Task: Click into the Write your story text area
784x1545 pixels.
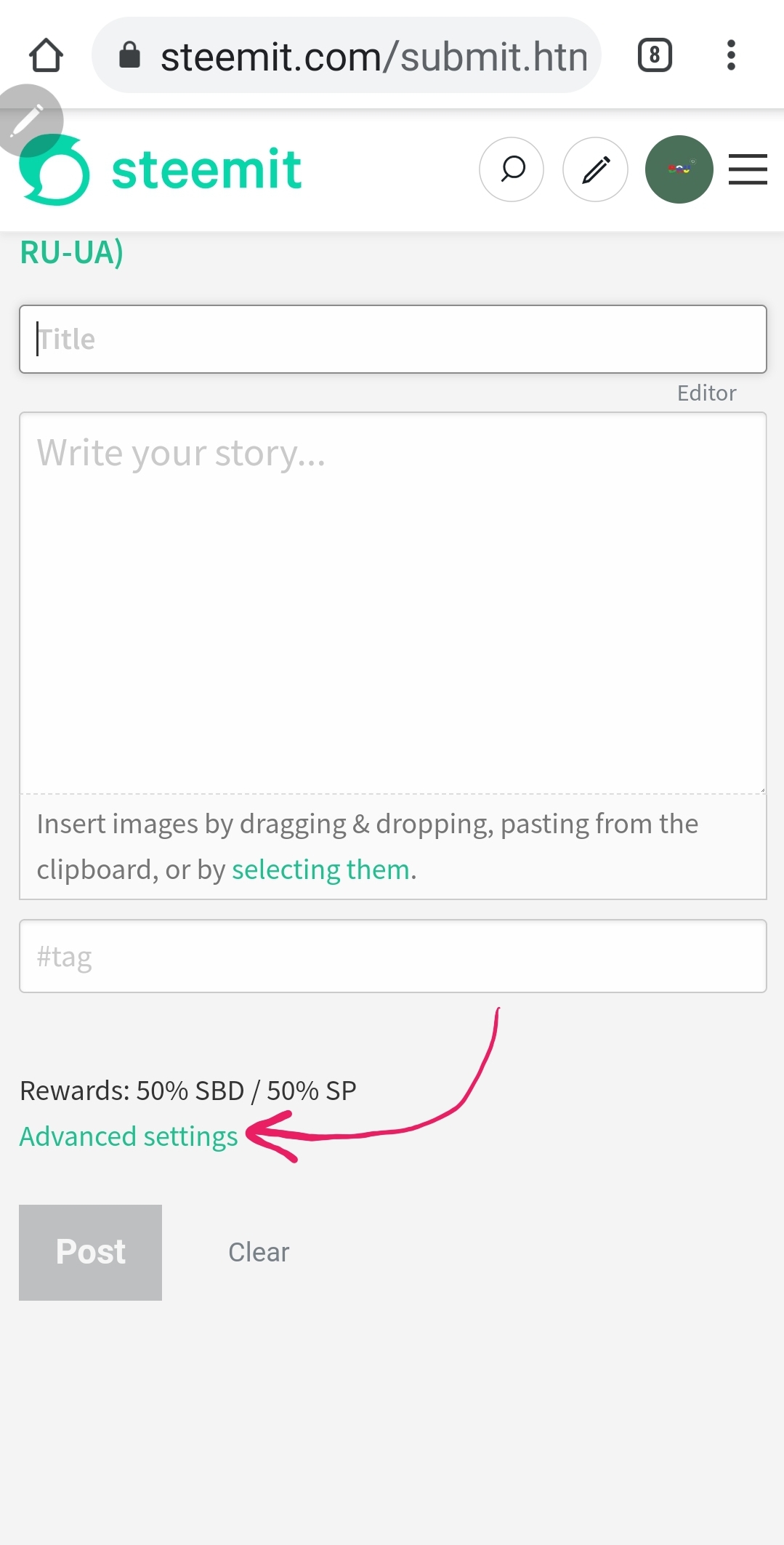Action: coord(393,603)
